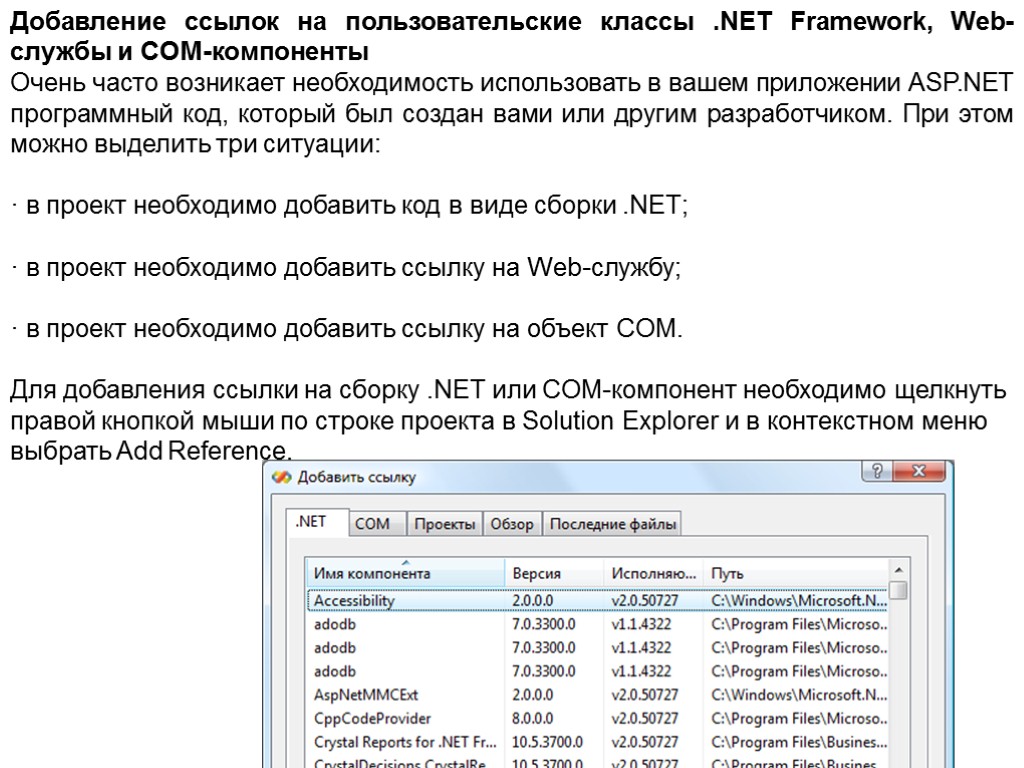The height and width of the screenshot is (768, 1024).
Task: Select the AspNetMMCExt component
Action: [366, 695]
